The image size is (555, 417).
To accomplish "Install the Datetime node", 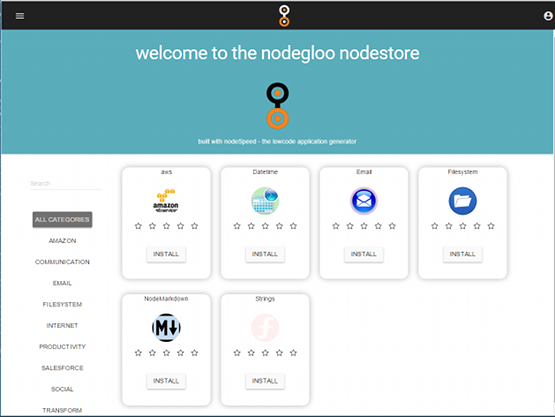I will (265, 254).
